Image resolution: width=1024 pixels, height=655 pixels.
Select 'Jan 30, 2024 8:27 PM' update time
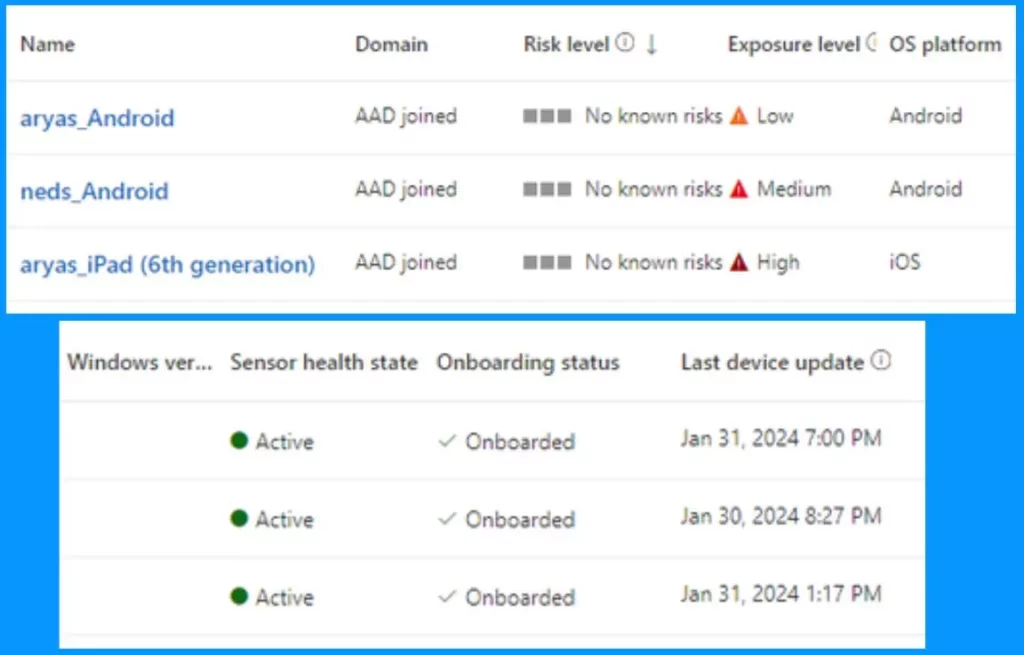tap(780, 517)
